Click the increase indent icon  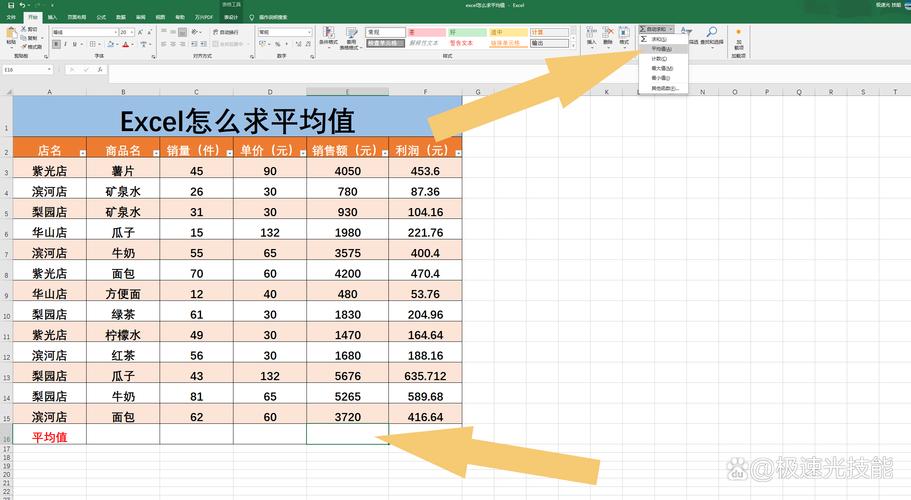(x=203, y=44)
